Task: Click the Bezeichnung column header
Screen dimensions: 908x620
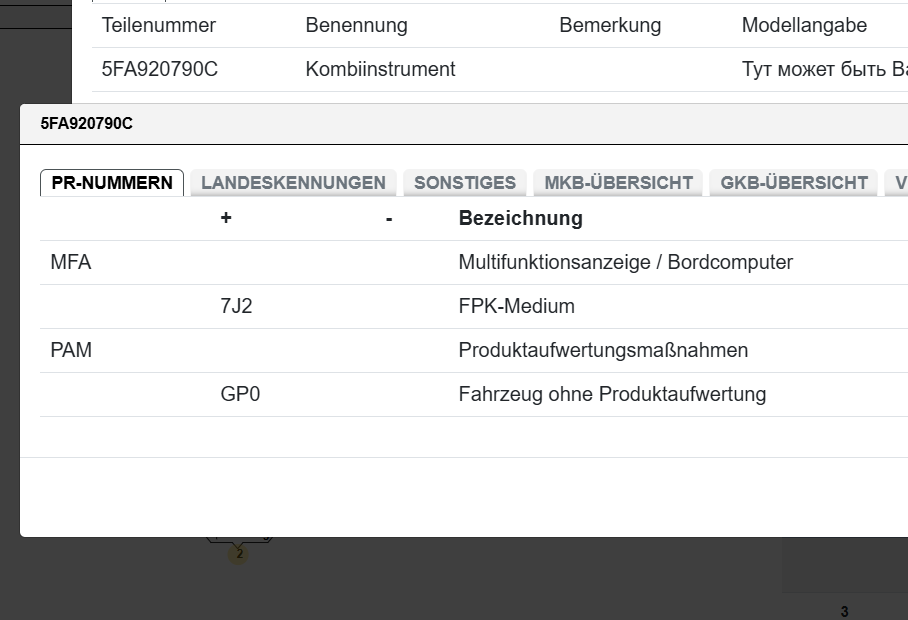Action: coord(520,218)
